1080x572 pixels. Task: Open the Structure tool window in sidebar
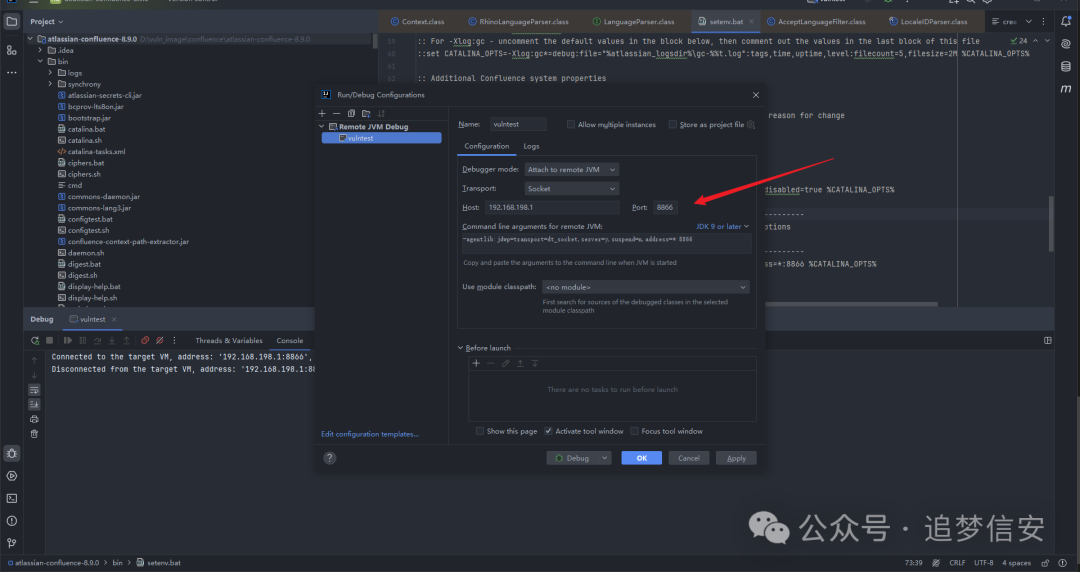click(x=12, y=50)
